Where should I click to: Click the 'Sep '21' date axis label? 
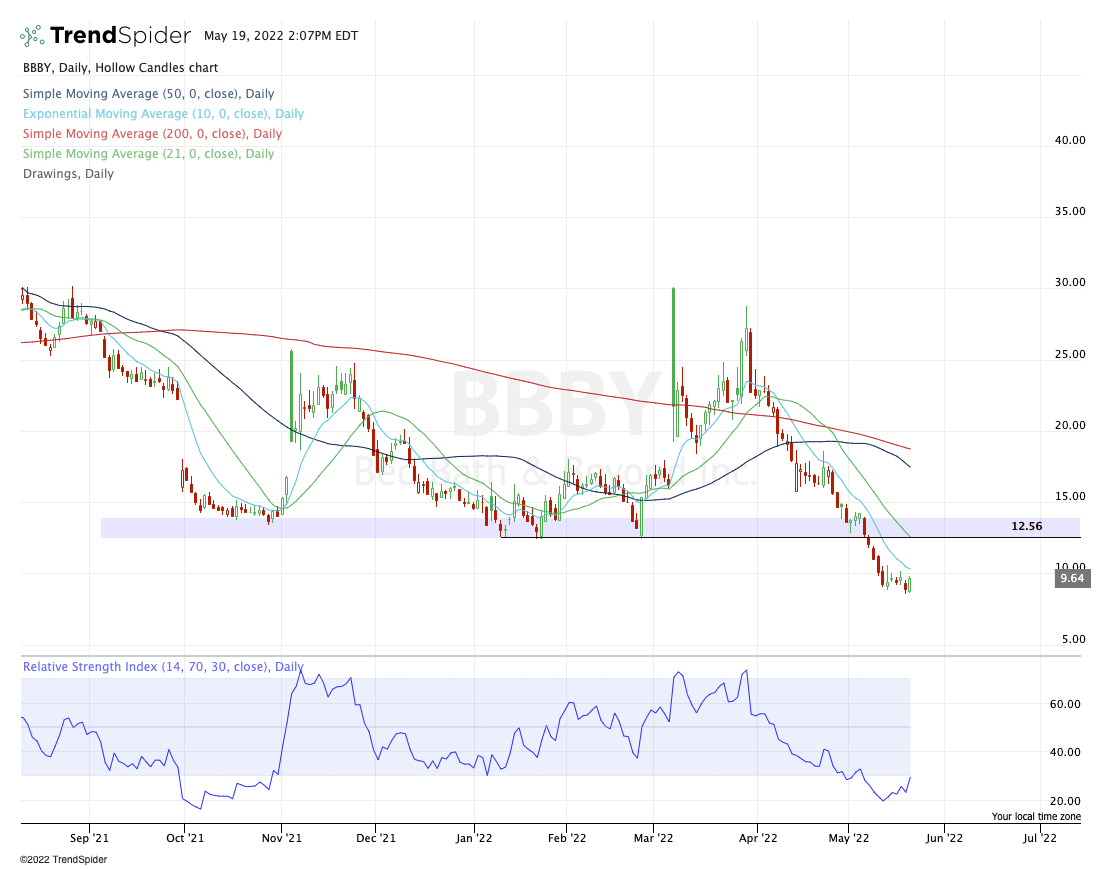pyautogui.click(x=90, y=839)
